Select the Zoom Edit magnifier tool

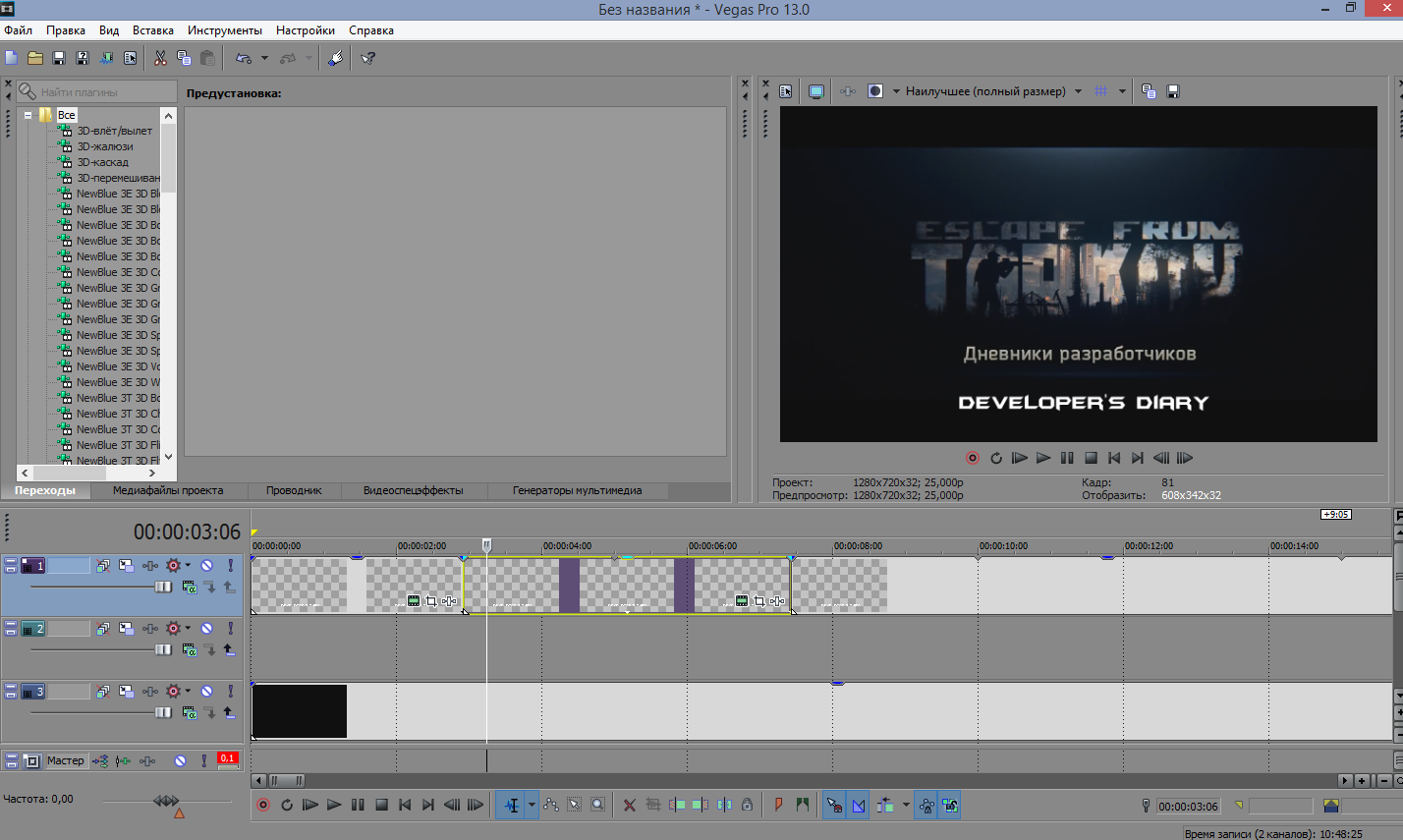(597, 805)
